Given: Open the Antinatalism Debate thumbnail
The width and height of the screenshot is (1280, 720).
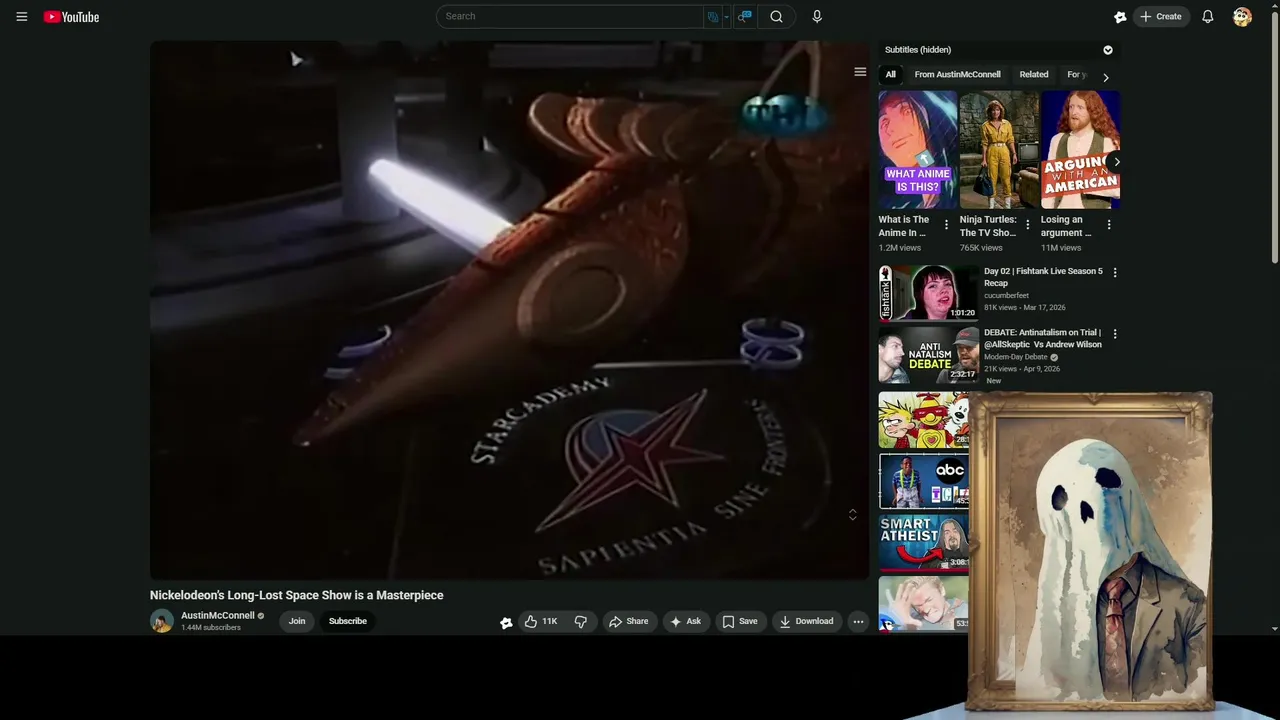Looking at the screenshot, I should click(928, 355).
